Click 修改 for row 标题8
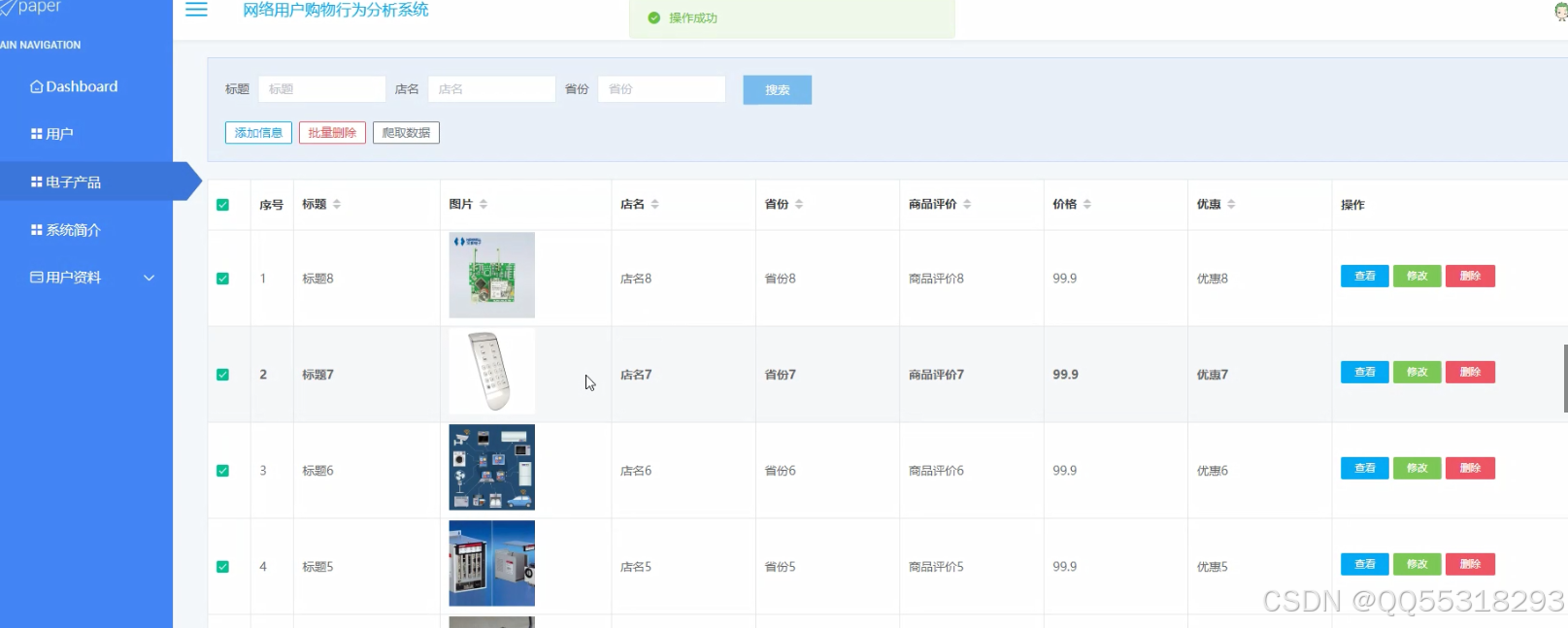Screen dimensions: 1568x628 point(1417,276)
